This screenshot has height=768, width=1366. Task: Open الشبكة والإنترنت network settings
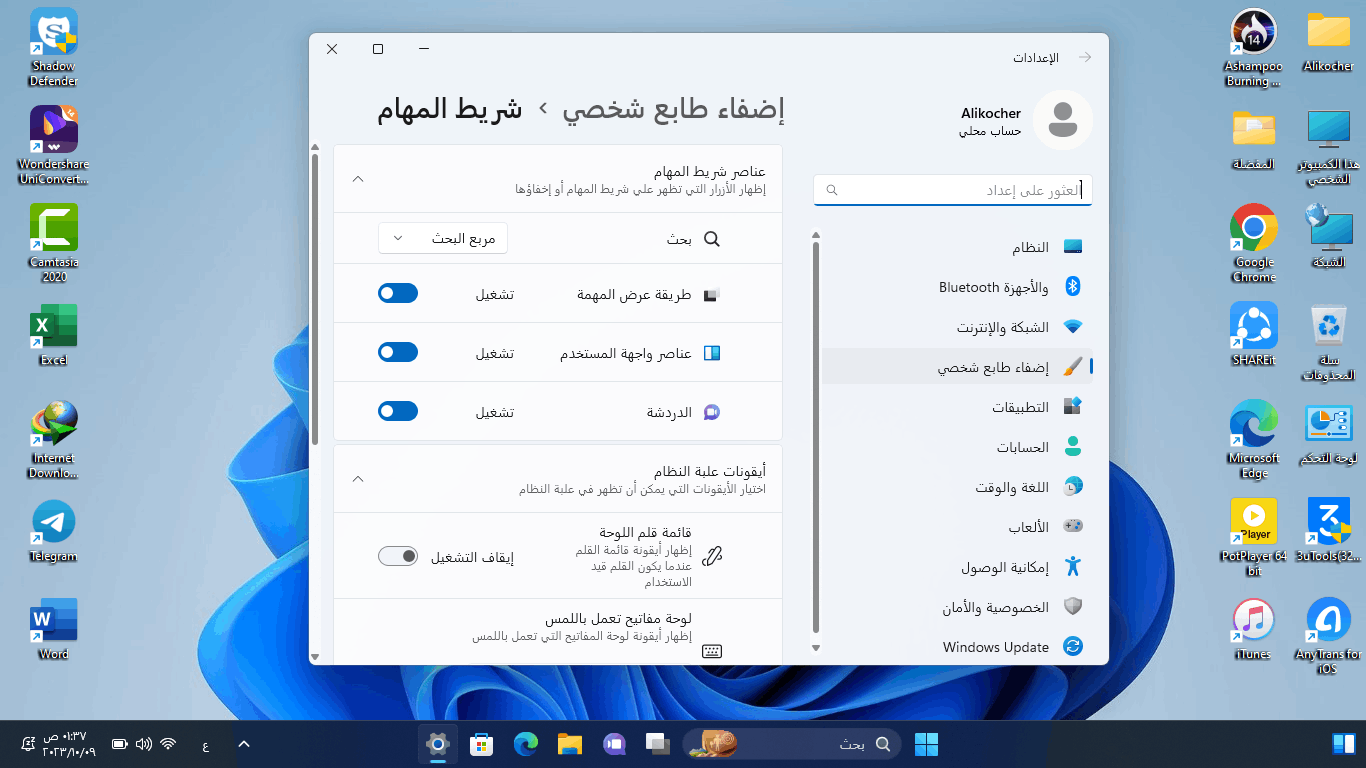click(x=957, y=327)
